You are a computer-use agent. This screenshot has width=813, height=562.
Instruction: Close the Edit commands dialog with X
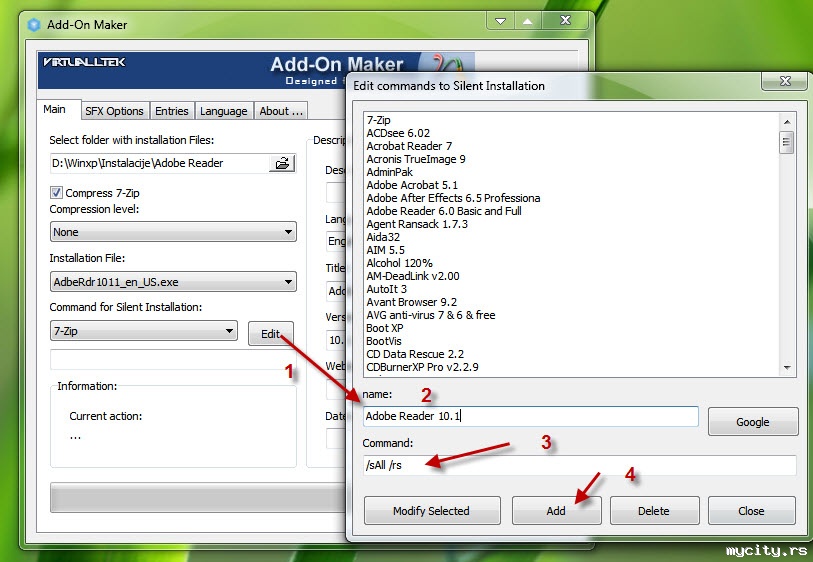(785, 81)
